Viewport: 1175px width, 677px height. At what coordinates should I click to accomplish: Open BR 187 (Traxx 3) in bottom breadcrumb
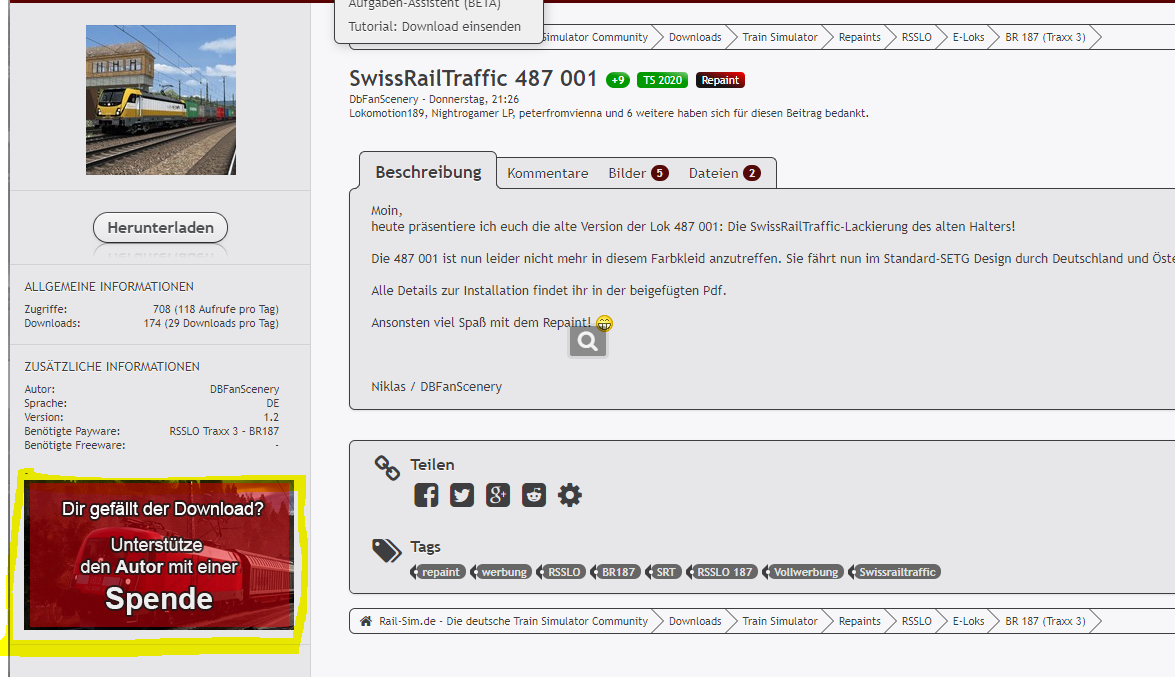click(x=1045, y=621)
